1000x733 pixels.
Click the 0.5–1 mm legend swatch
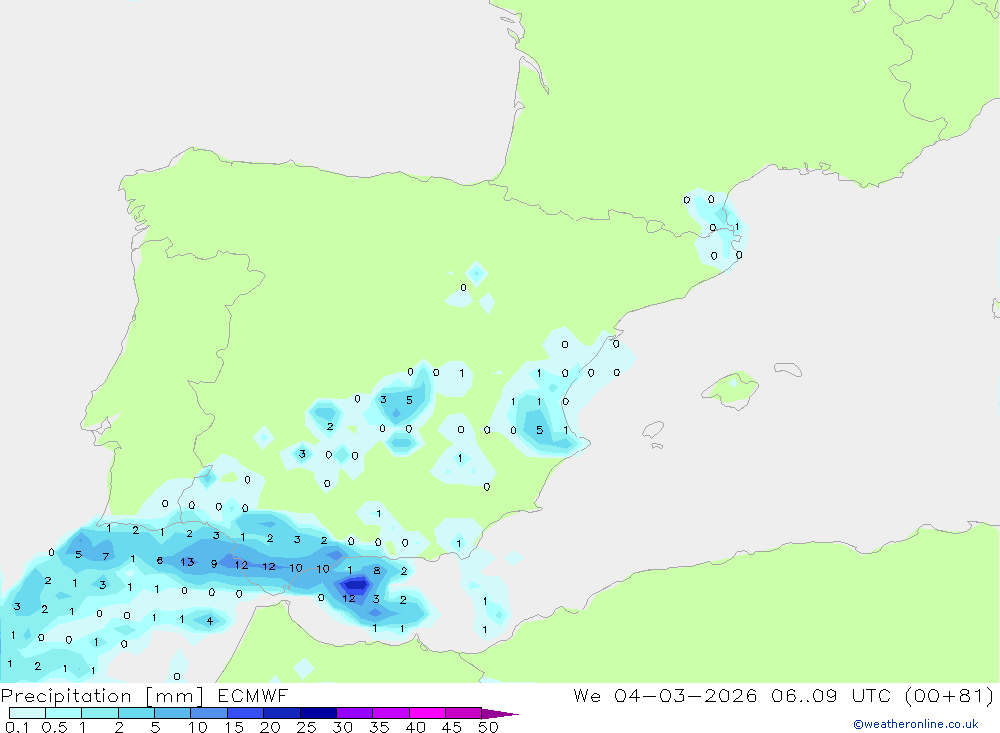(63, 713)
